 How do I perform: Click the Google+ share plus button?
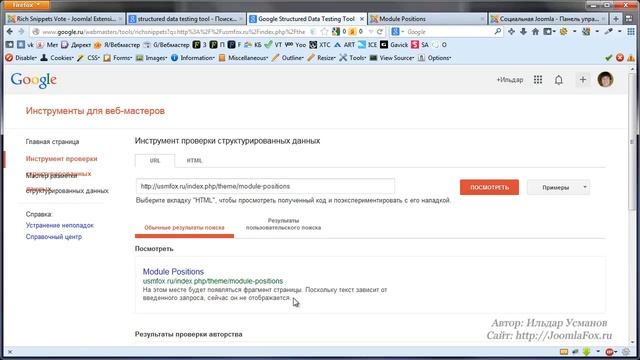[x=583, y=80]
